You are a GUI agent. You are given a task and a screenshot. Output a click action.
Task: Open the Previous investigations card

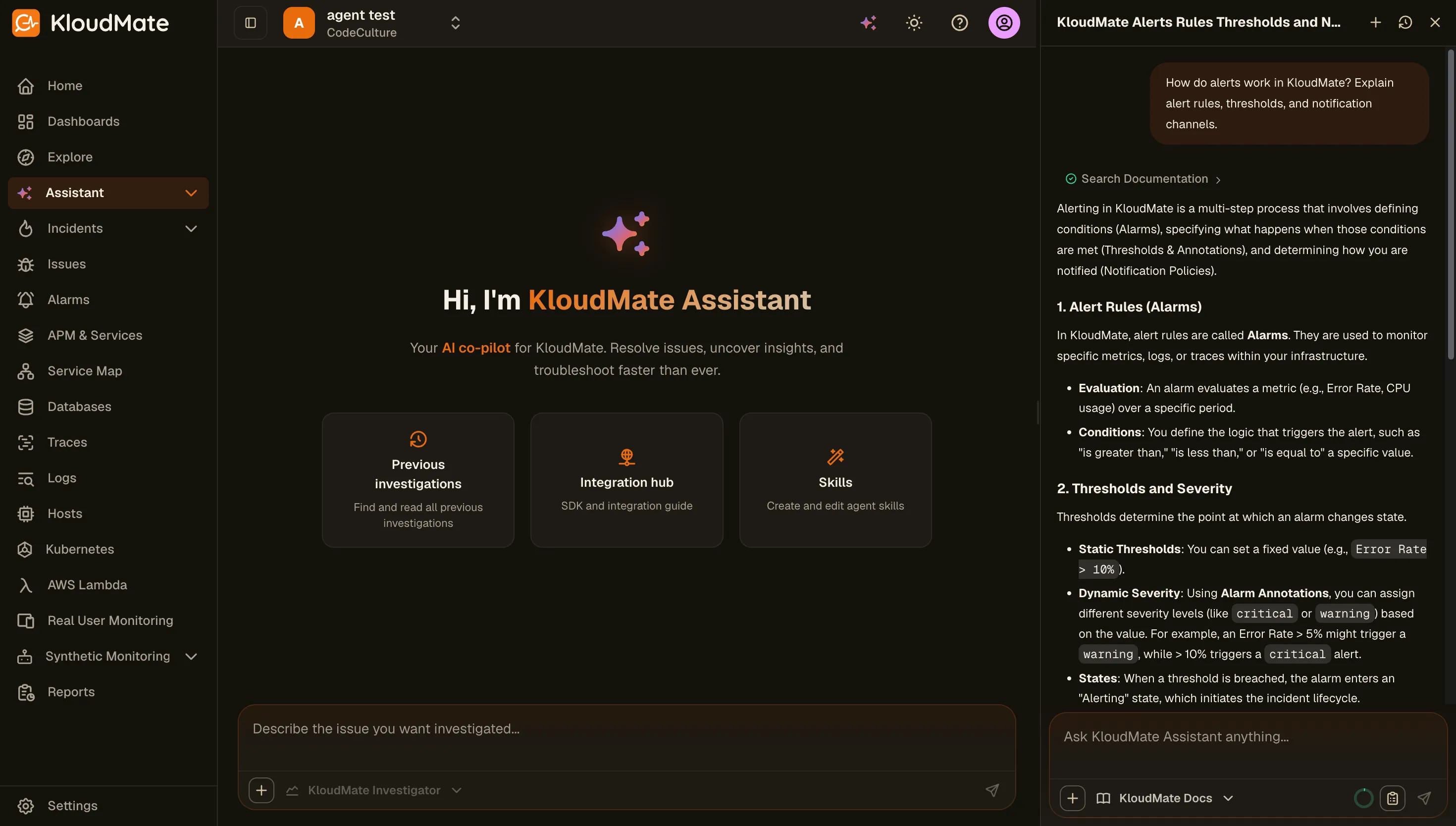point(418,480)
